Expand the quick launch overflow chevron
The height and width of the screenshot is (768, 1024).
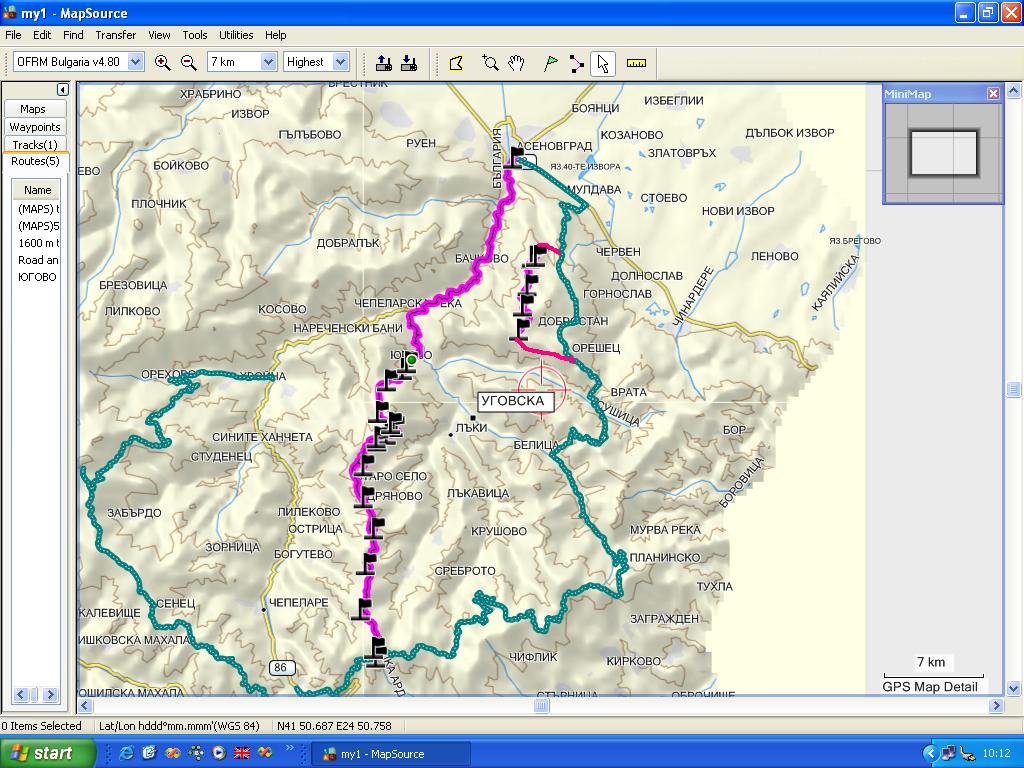[x=289, y=748]
